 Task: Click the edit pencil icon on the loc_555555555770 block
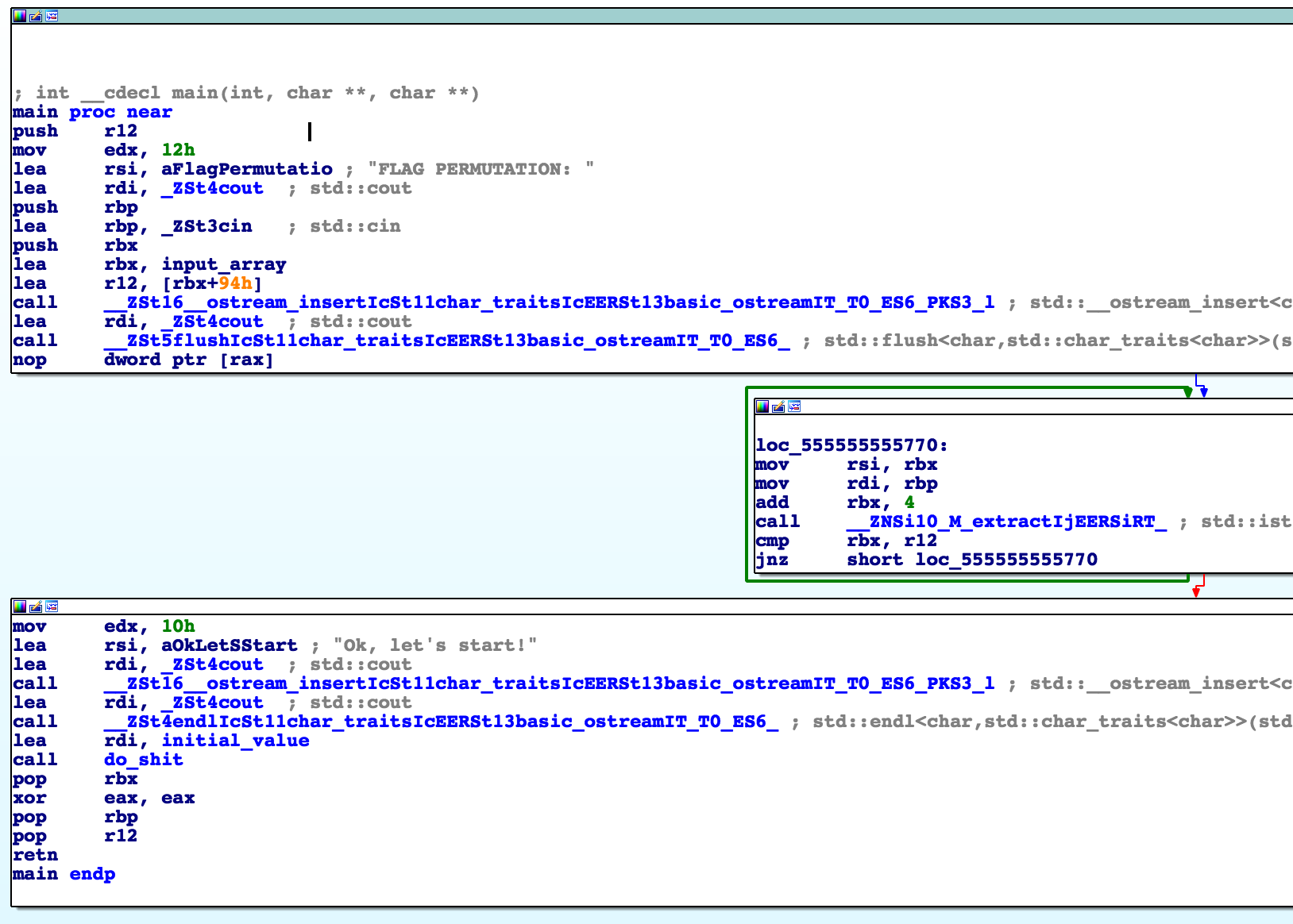tap(778, 406)
